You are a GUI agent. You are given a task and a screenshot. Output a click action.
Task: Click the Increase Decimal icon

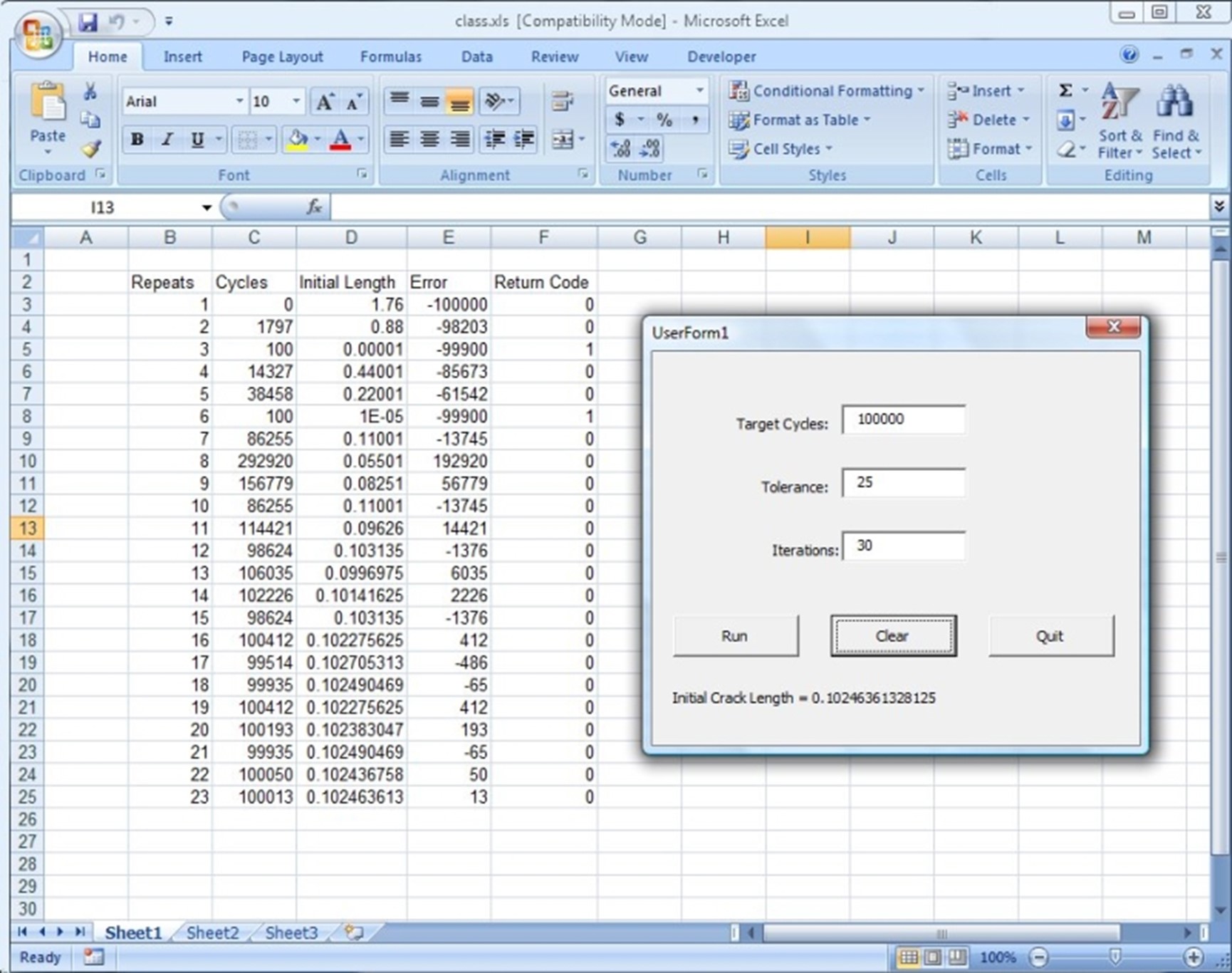[620, 149]
